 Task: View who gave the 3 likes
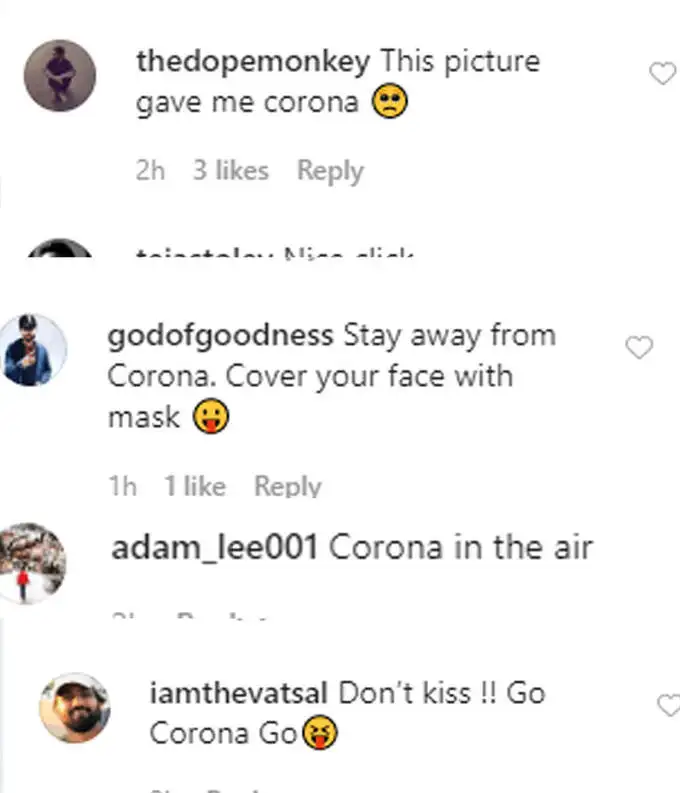231,170
